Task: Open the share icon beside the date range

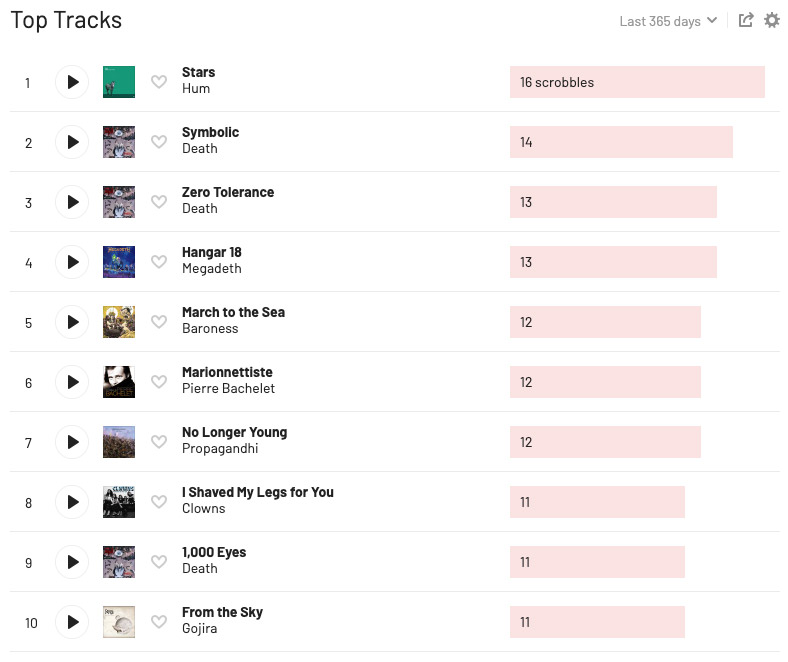Action: click(x=746, y=20)
